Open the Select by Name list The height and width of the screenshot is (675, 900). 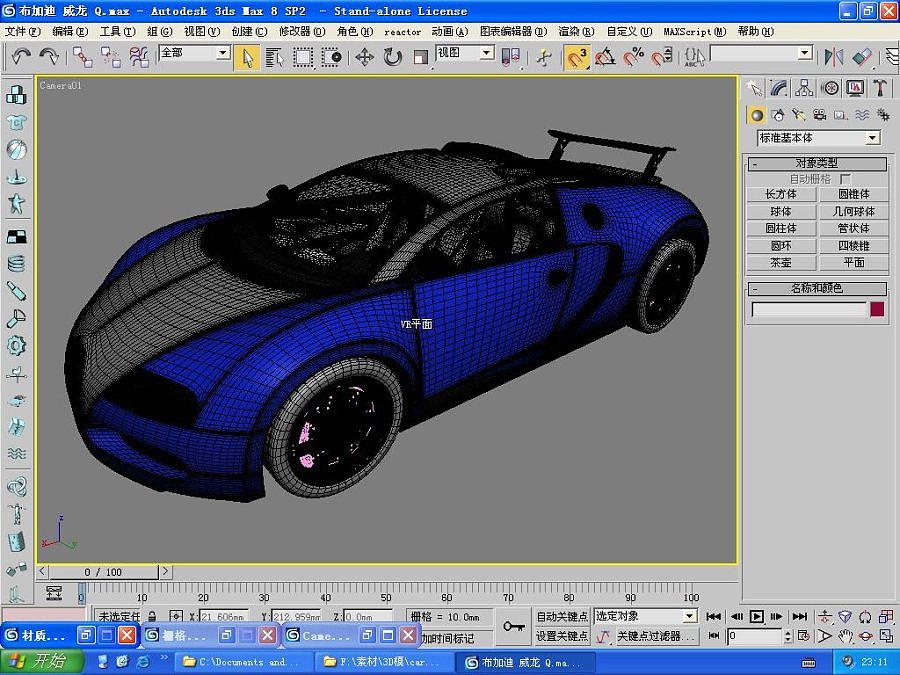[x=274, y=57]
